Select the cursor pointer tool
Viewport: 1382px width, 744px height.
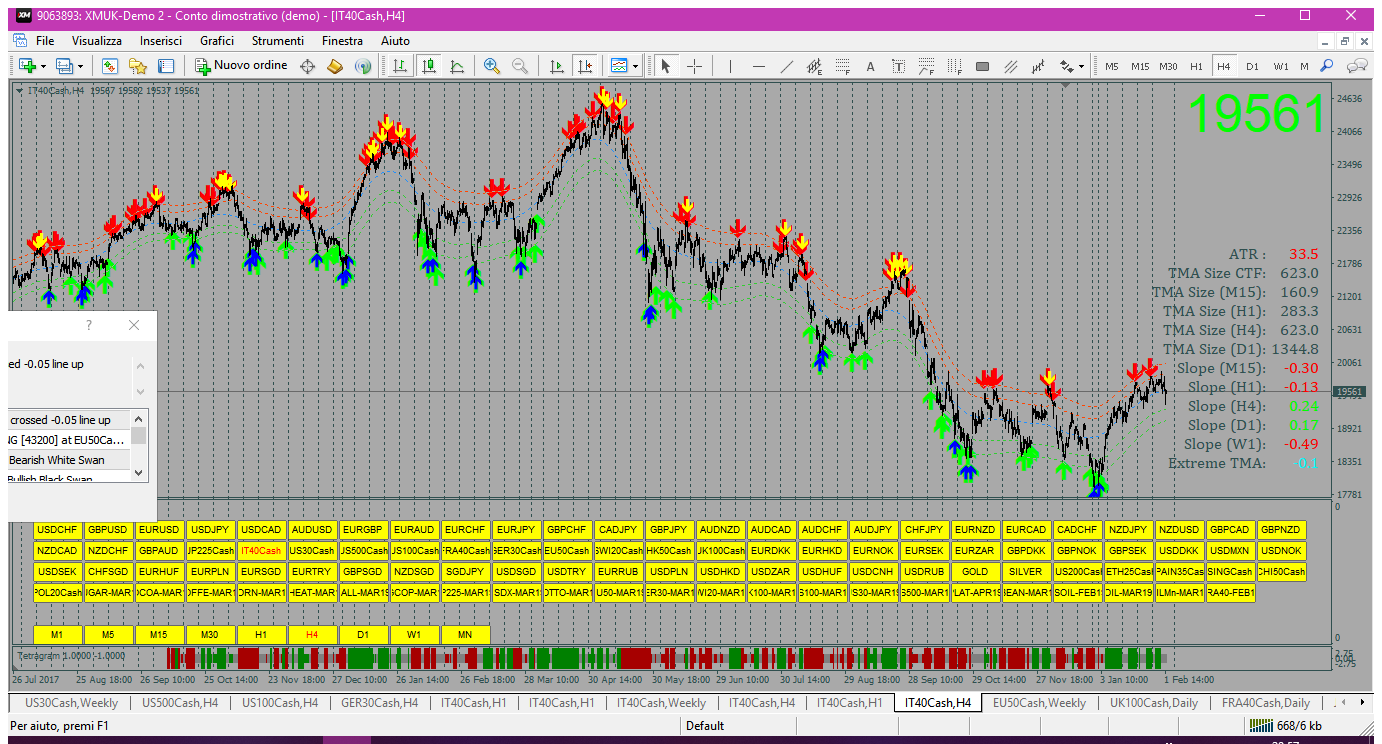[666, 66]
